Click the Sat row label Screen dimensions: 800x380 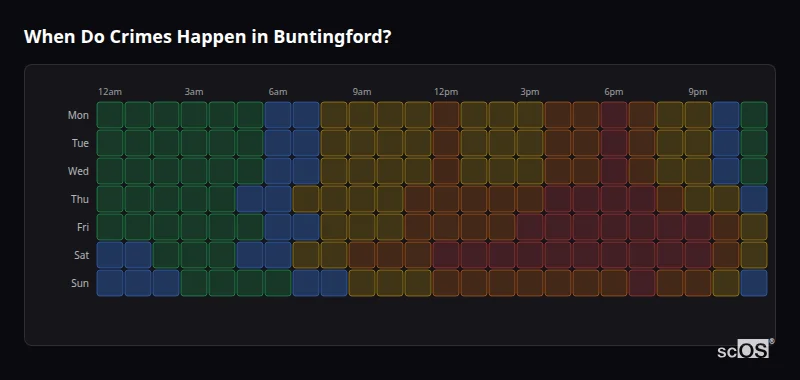[81, 256]
